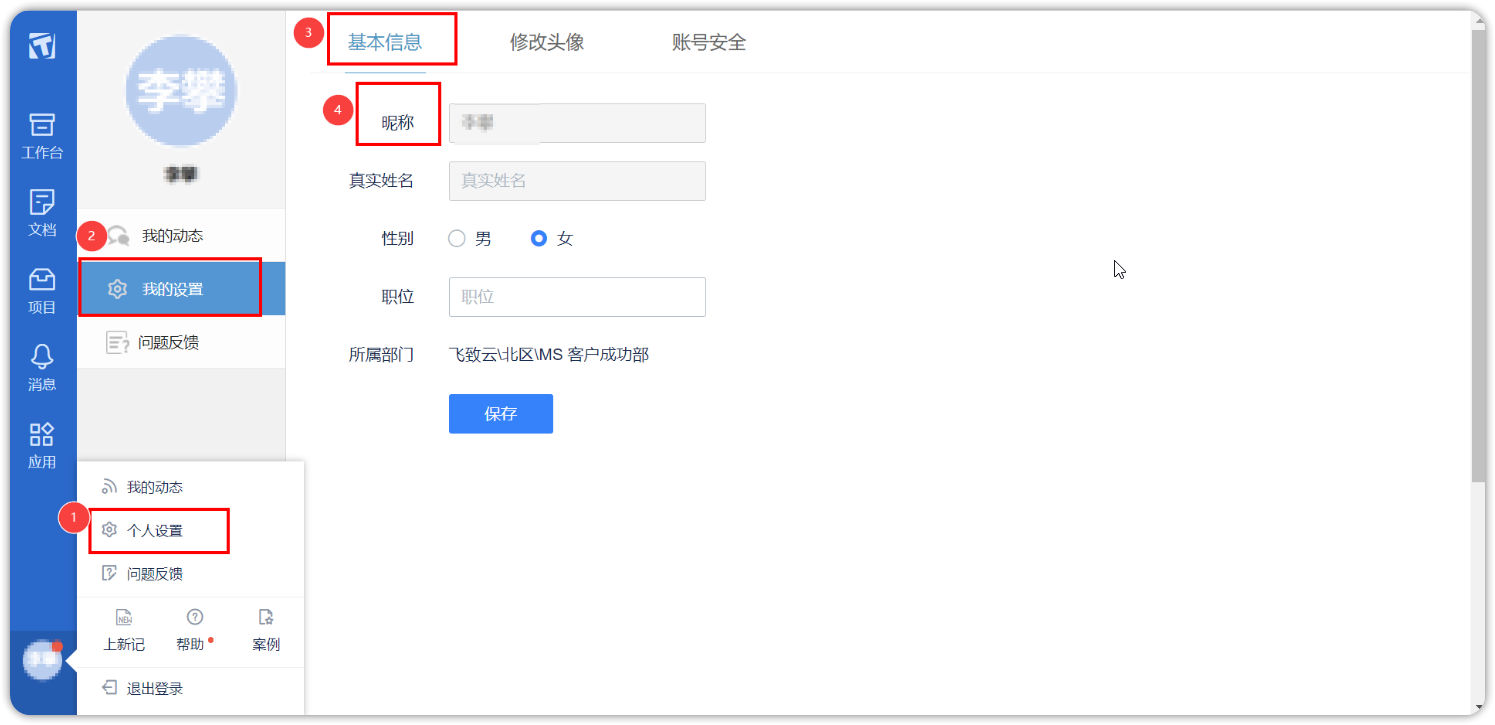Choose 问题反馈 in the popup menu
Image resolution: width=1495 pixels, height=725 pixels.
[190, 574]
